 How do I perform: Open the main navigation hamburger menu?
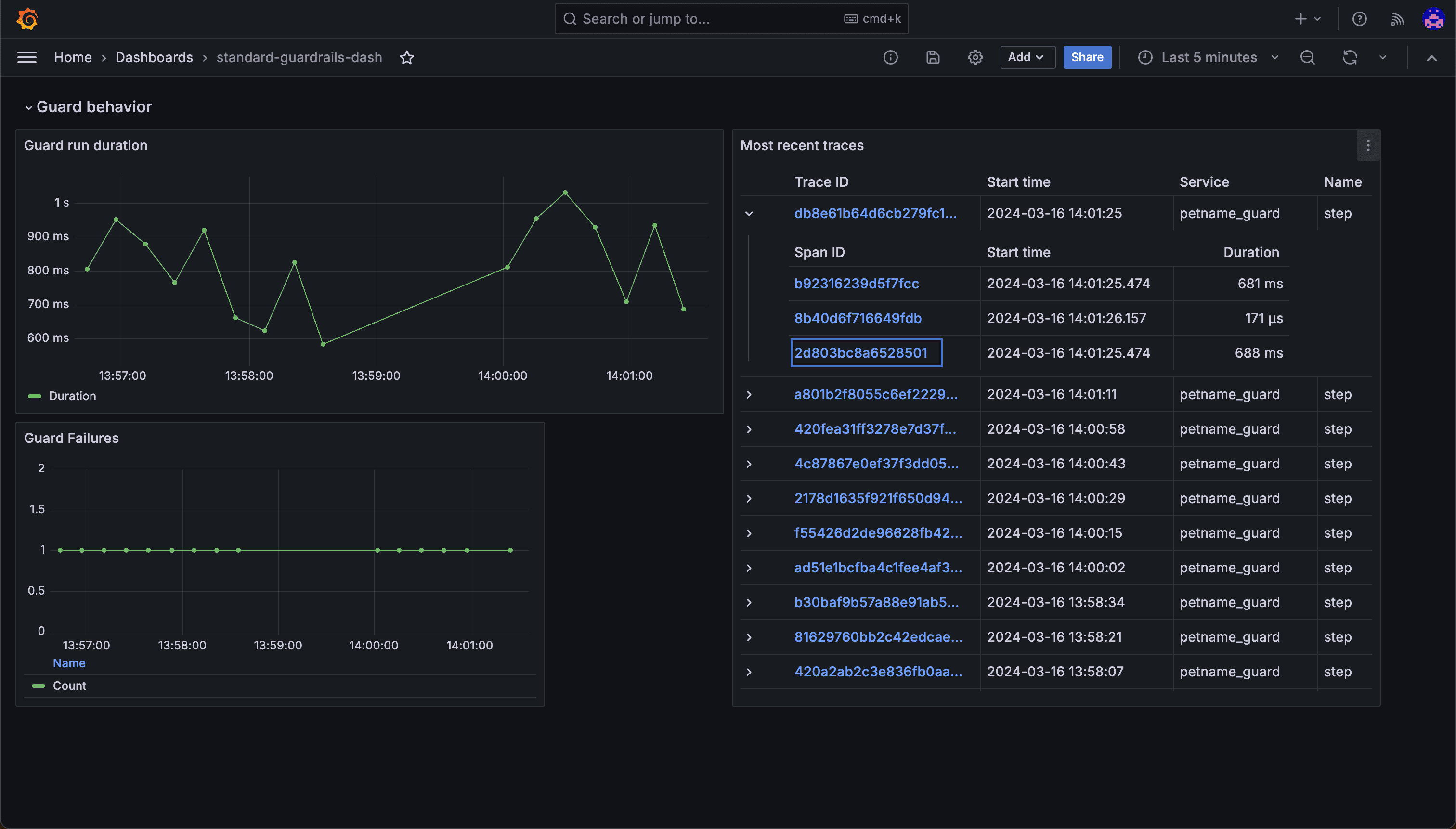pyautogui.click(x=27, y=57)
